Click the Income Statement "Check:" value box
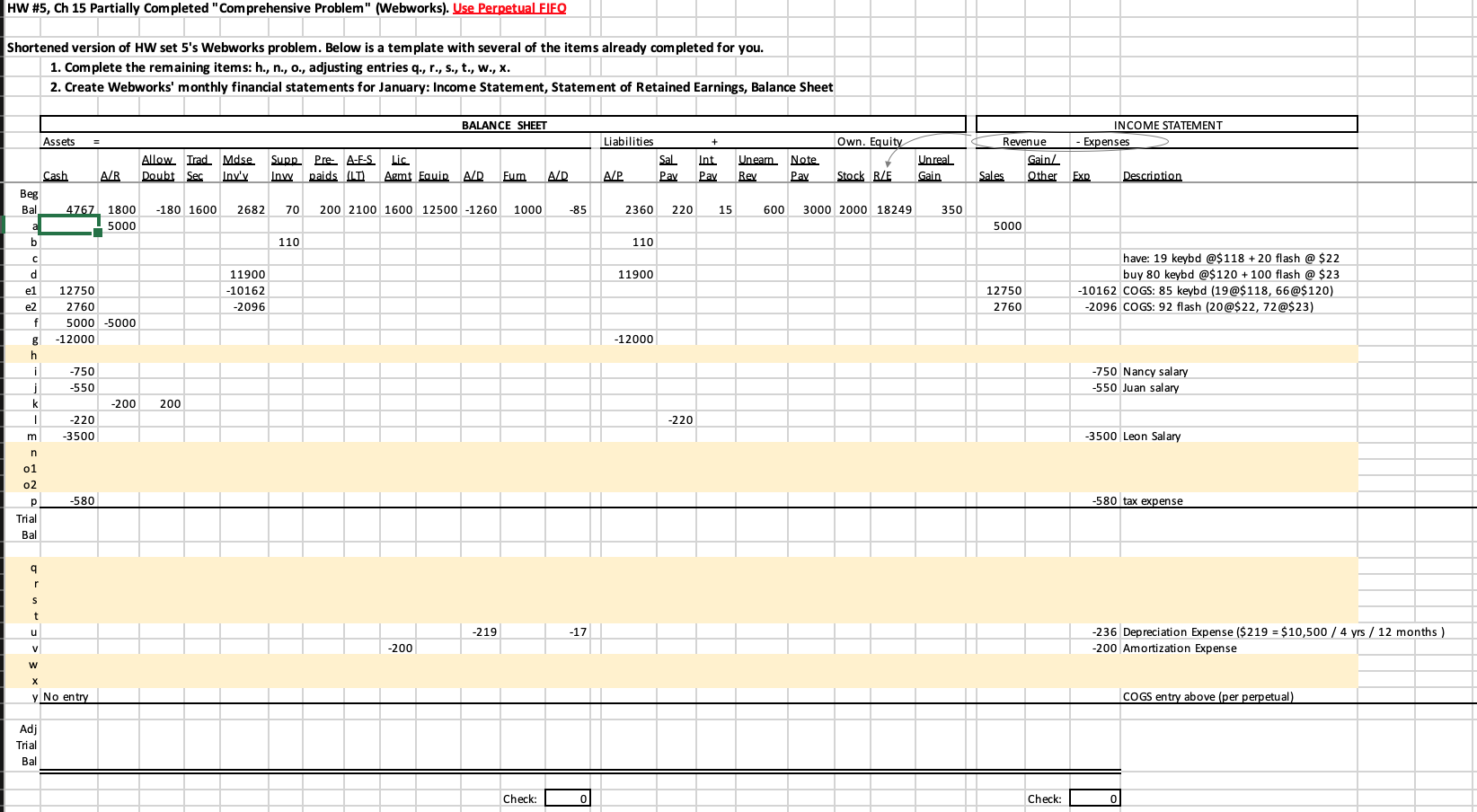Image resolution: width=1477 pixels, height=812 pixels. point(1094,798)
